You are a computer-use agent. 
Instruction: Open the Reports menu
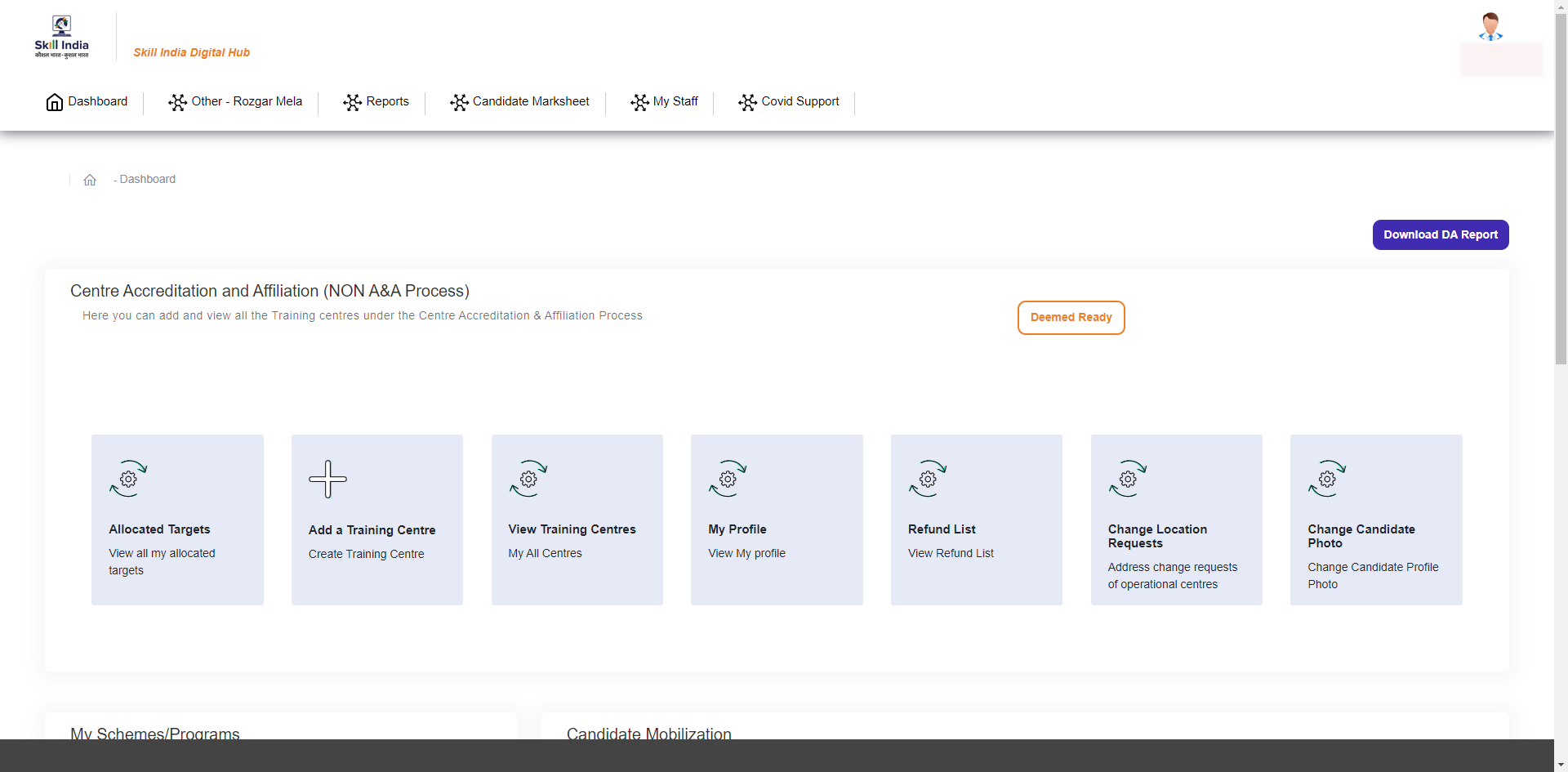point(386,101)
